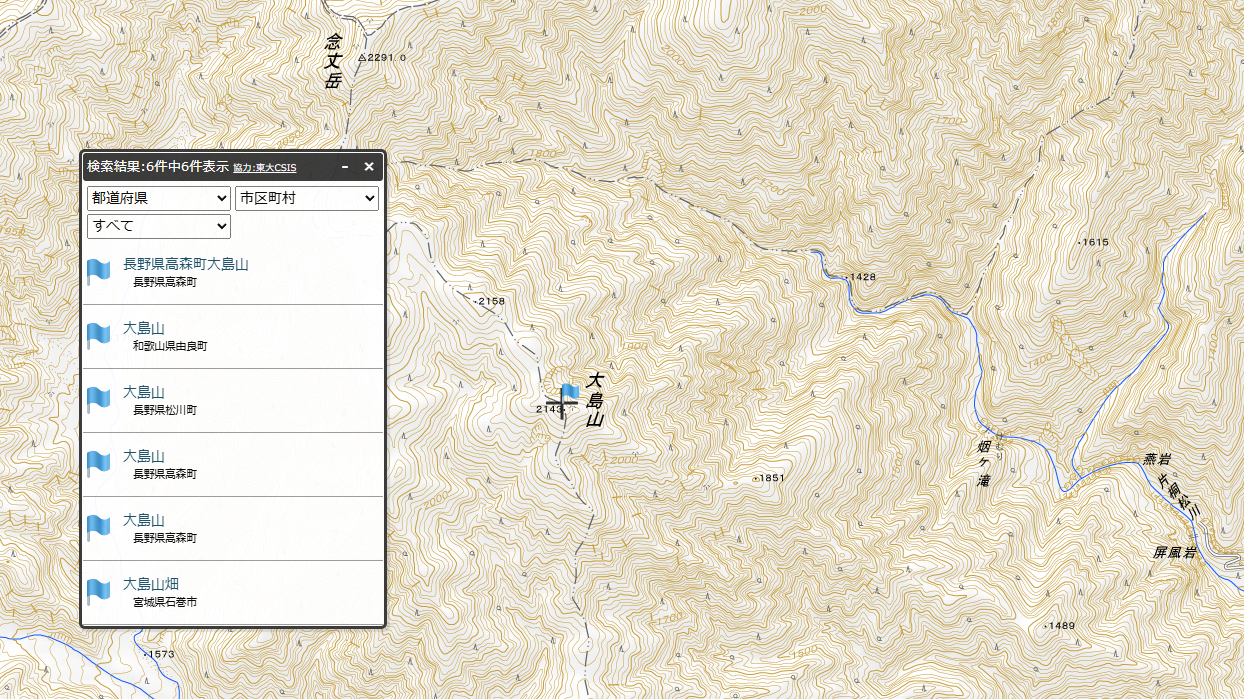Click the blue flag marker on the map
The image size is (1244, 699).
click(x=570, y=392)
